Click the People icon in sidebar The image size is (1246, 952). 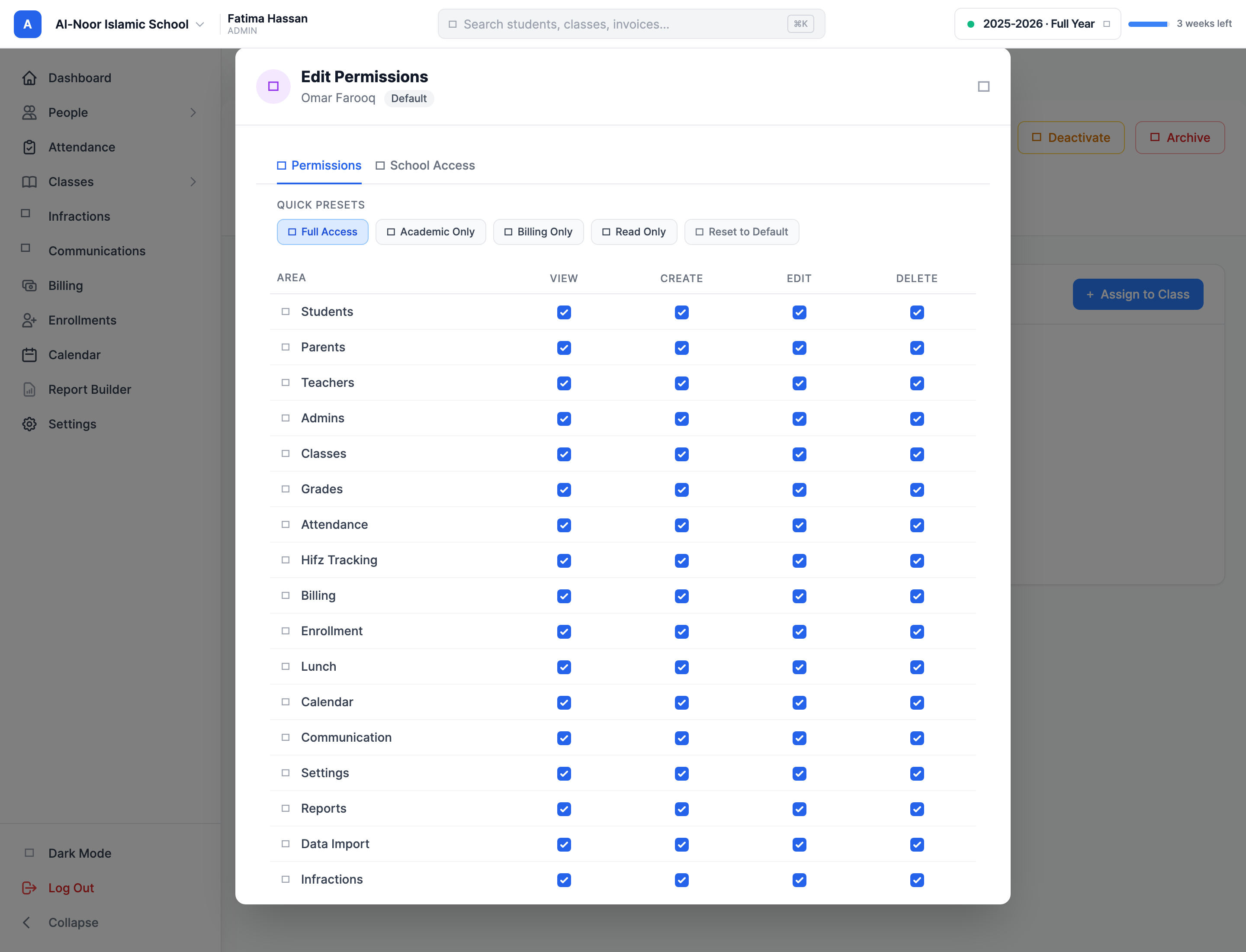click(29, 113)
